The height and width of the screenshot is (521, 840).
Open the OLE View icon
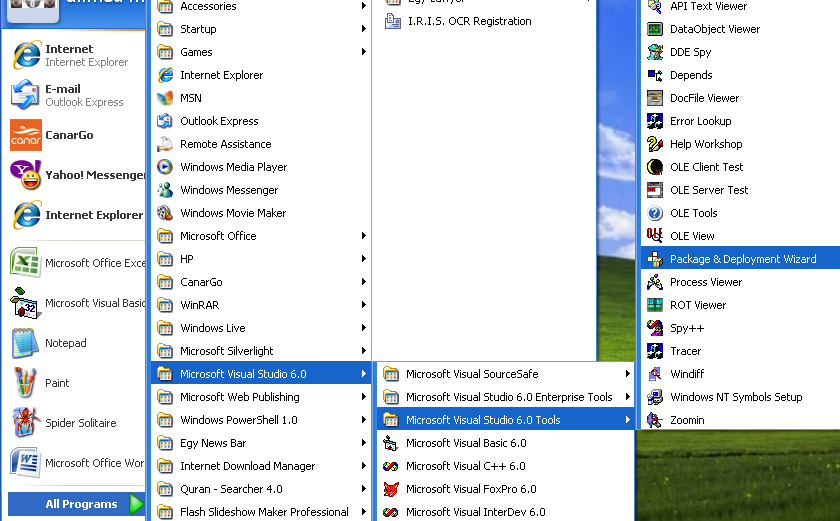point(655,236)
